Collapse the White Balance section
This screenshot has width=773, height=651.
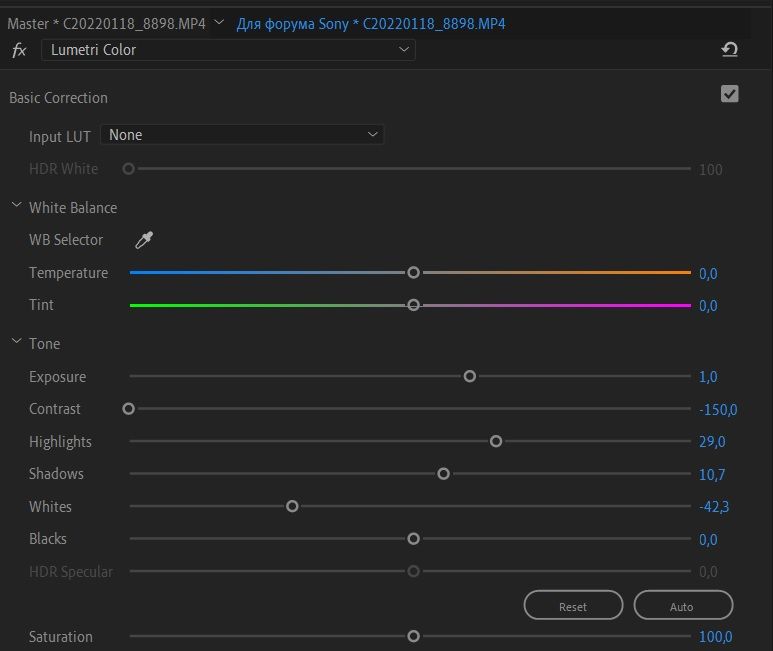point(16,207)
